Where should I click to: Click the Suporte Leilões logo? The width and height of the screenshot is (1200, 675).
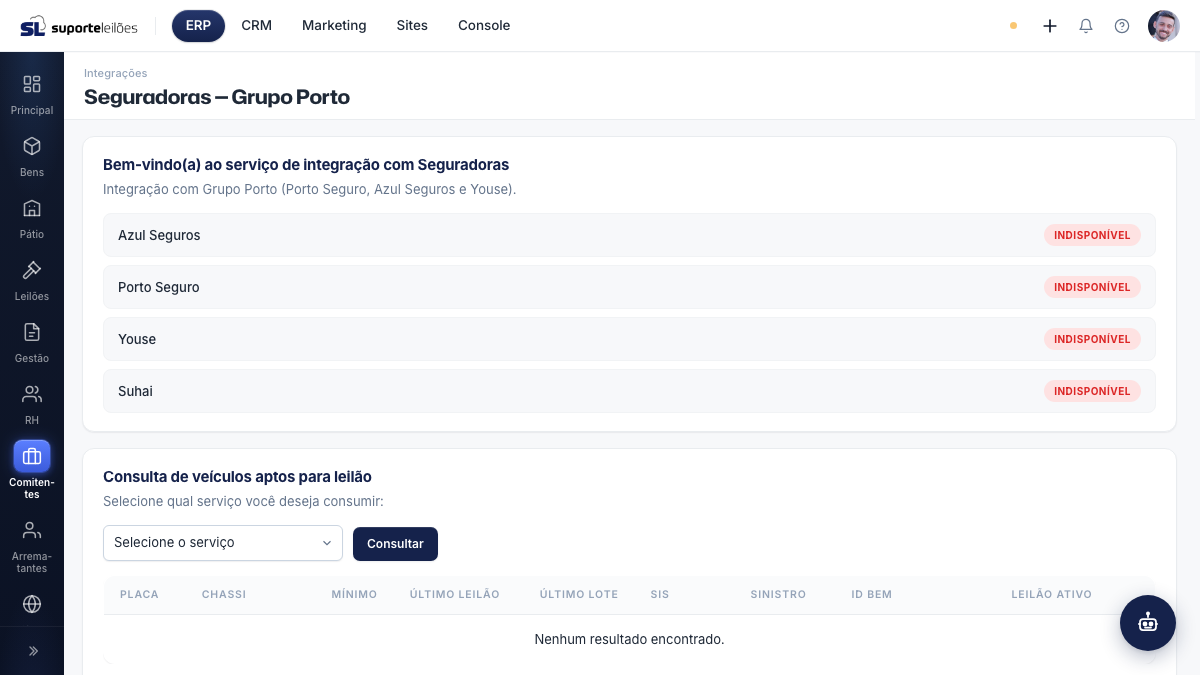coord(79,26)
